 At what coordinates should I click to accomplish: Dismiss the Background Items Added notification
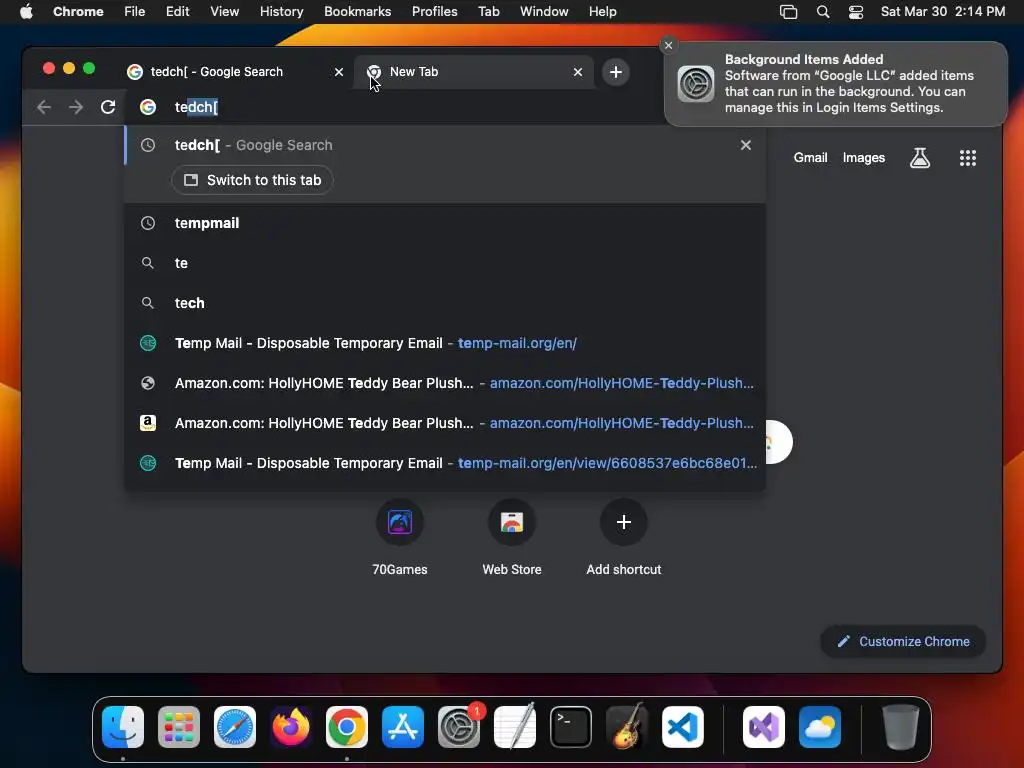click(x=668, y=45)
